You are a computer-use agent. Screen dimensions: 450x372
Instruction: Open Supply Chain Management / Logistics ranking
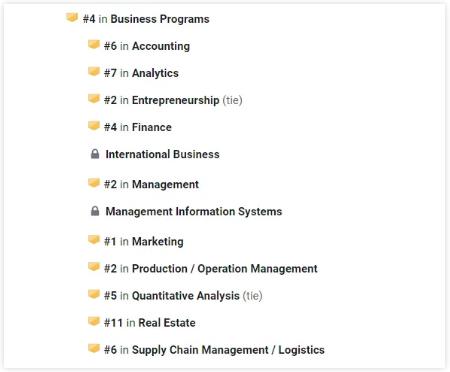(214, 350)
